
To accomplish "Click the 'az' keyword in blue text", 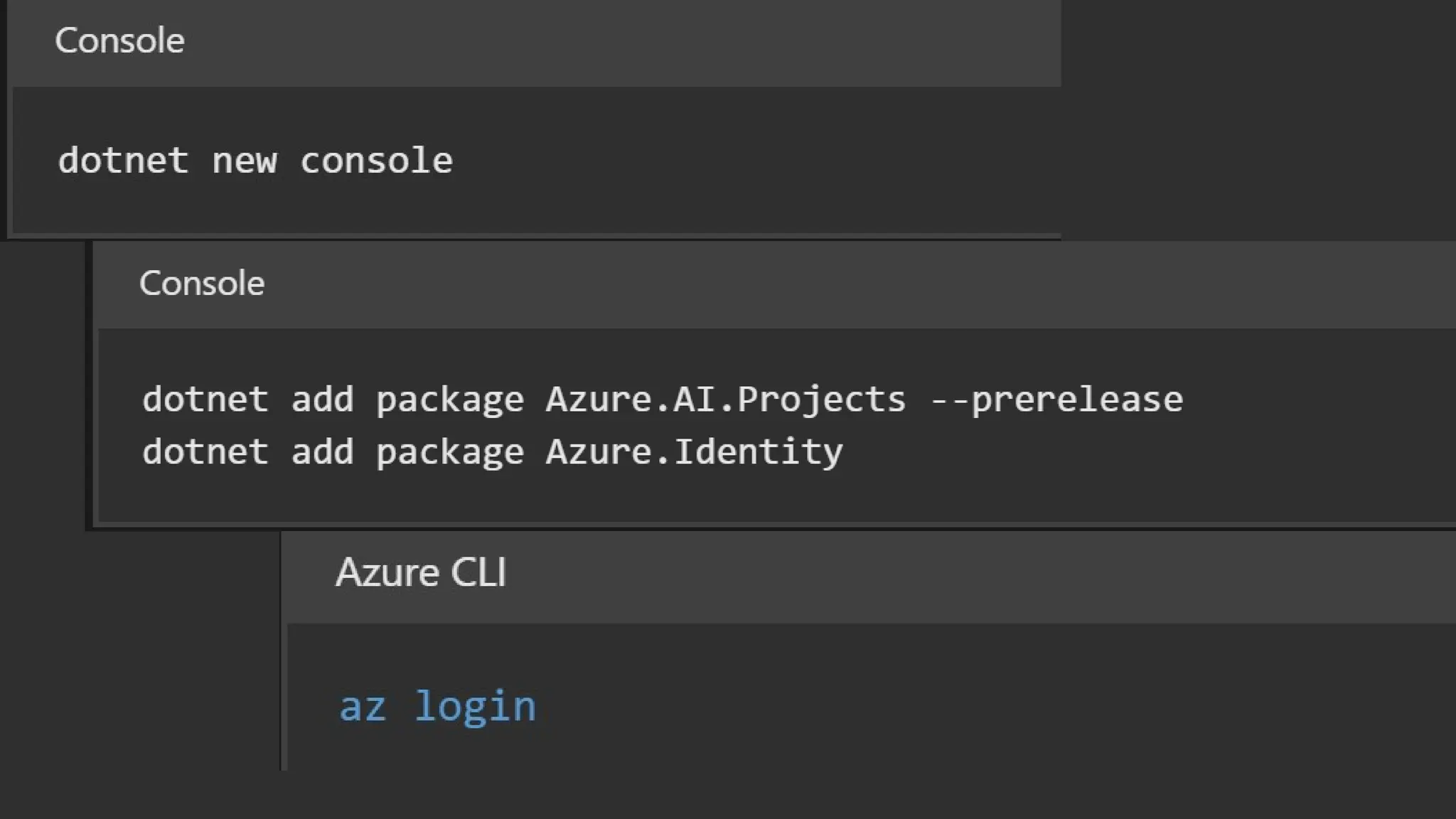I will pyautogui.click(x=363, y=707).
